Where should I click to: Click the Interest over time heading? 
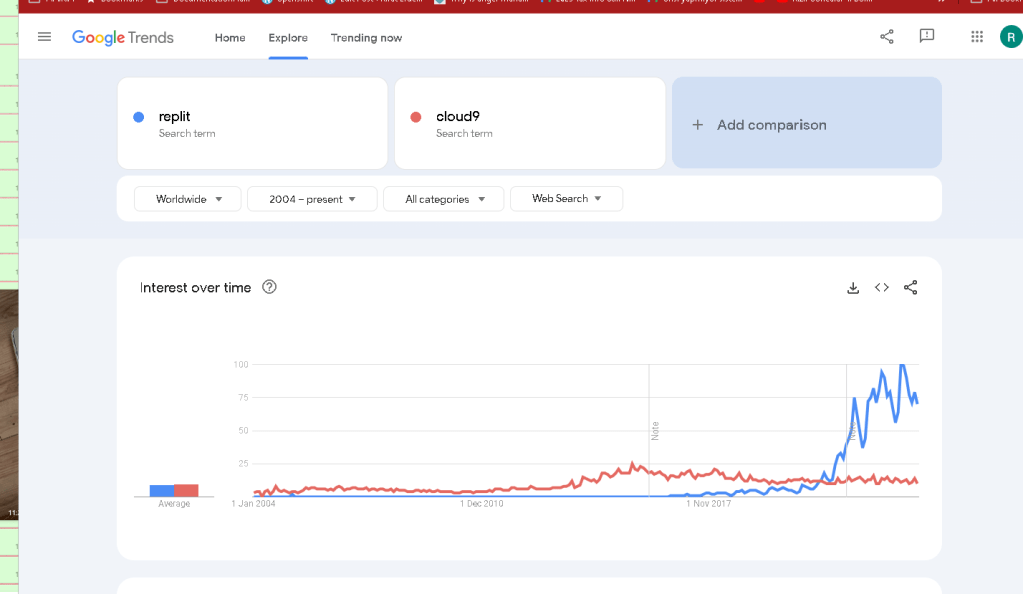(195, 288)
